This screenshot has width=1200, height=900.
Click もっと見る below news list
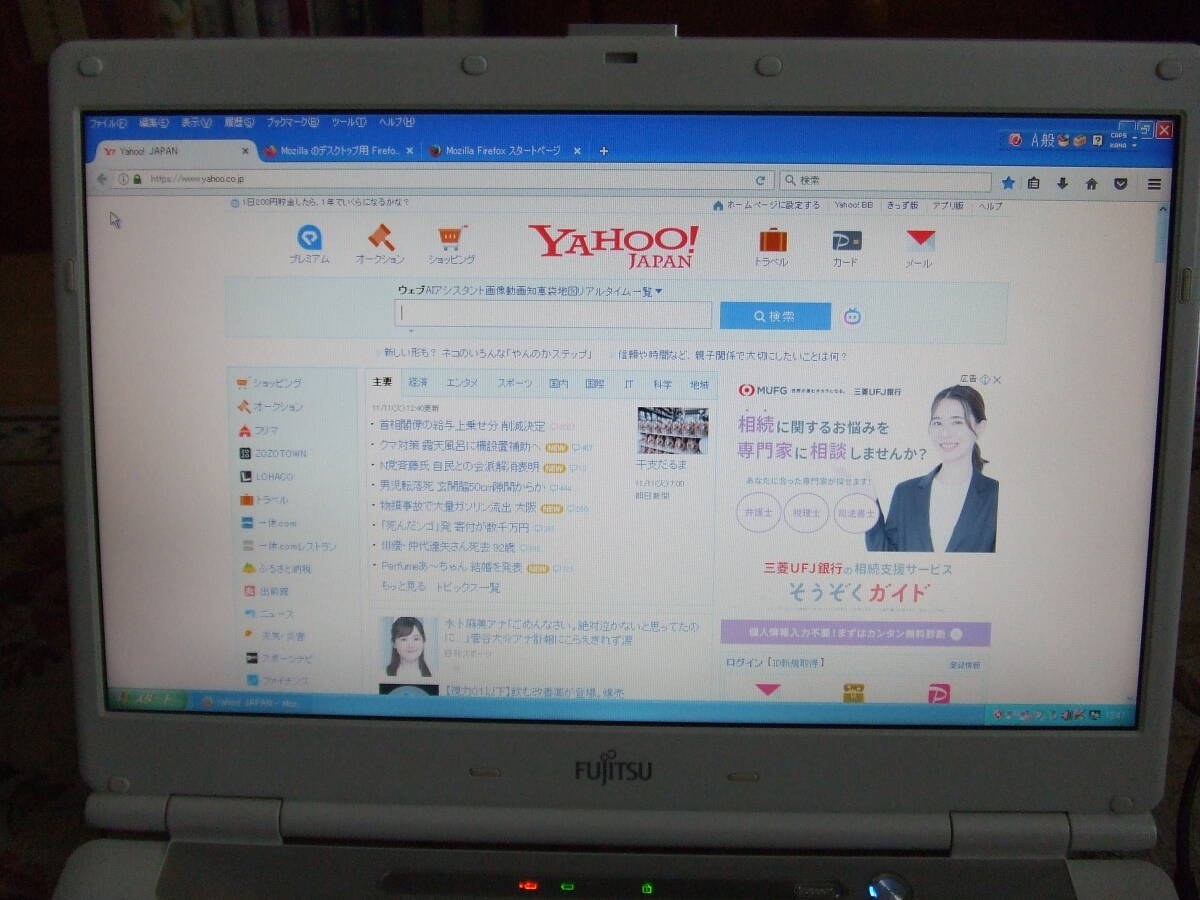click(x=402, y=587)
